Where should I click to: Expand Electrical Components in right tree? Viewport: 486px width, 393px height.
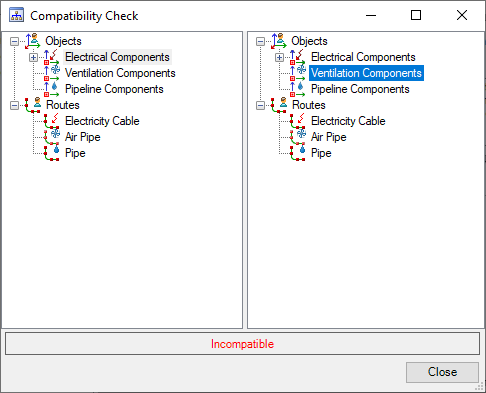[279, 57]
